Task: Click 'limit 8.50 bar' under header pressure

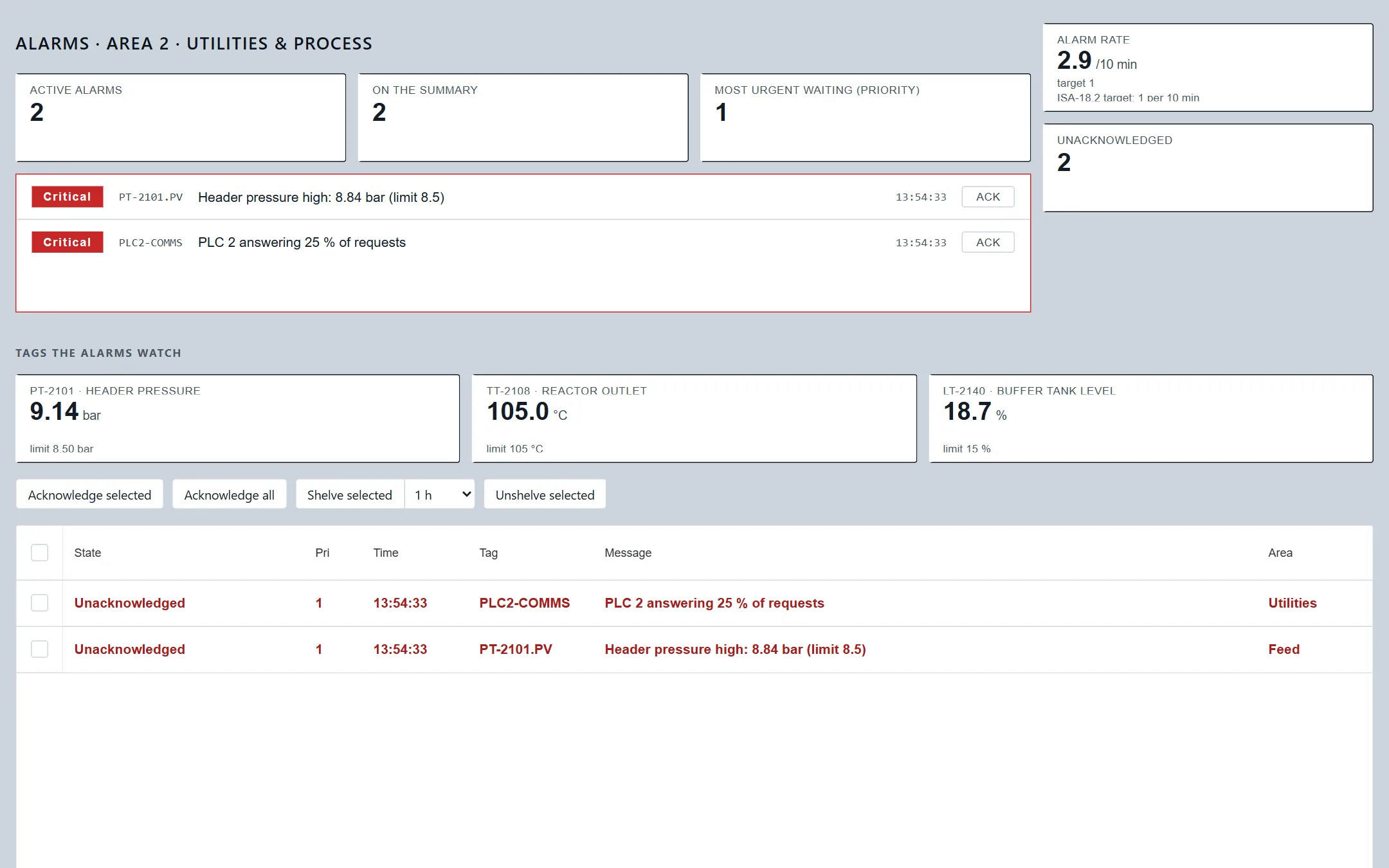Action: pos(62,449)
